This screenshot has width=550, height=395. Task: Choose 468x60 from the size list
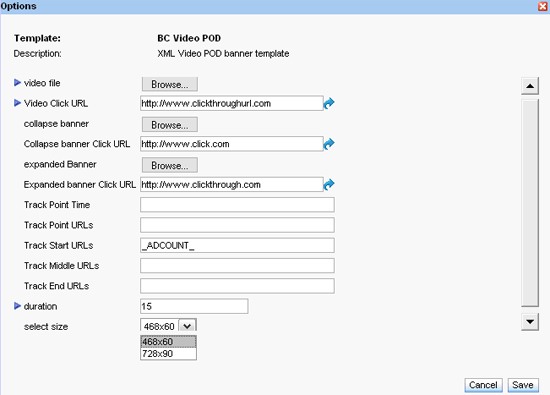[x=168, y=342]
